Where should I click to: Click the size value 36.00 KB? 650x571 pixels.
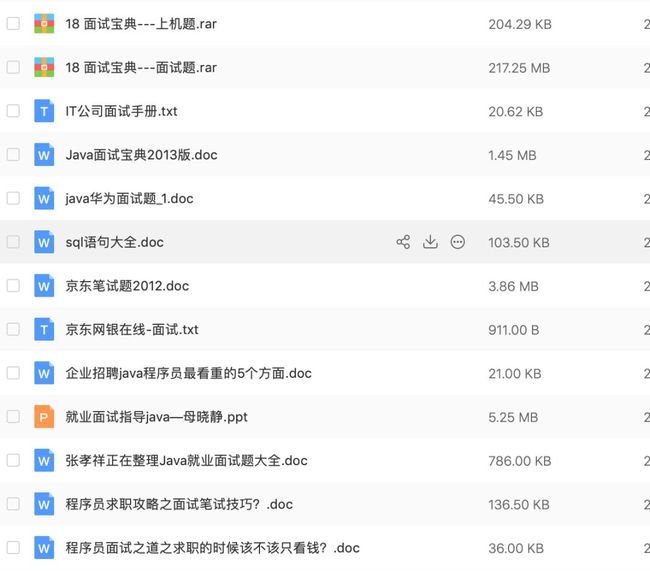516,549
